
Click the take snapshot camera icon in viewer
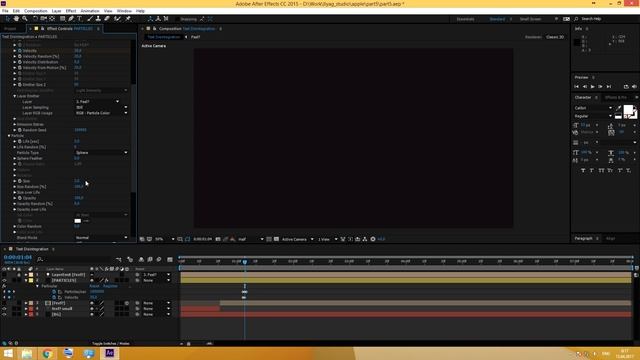coord(218,239)
